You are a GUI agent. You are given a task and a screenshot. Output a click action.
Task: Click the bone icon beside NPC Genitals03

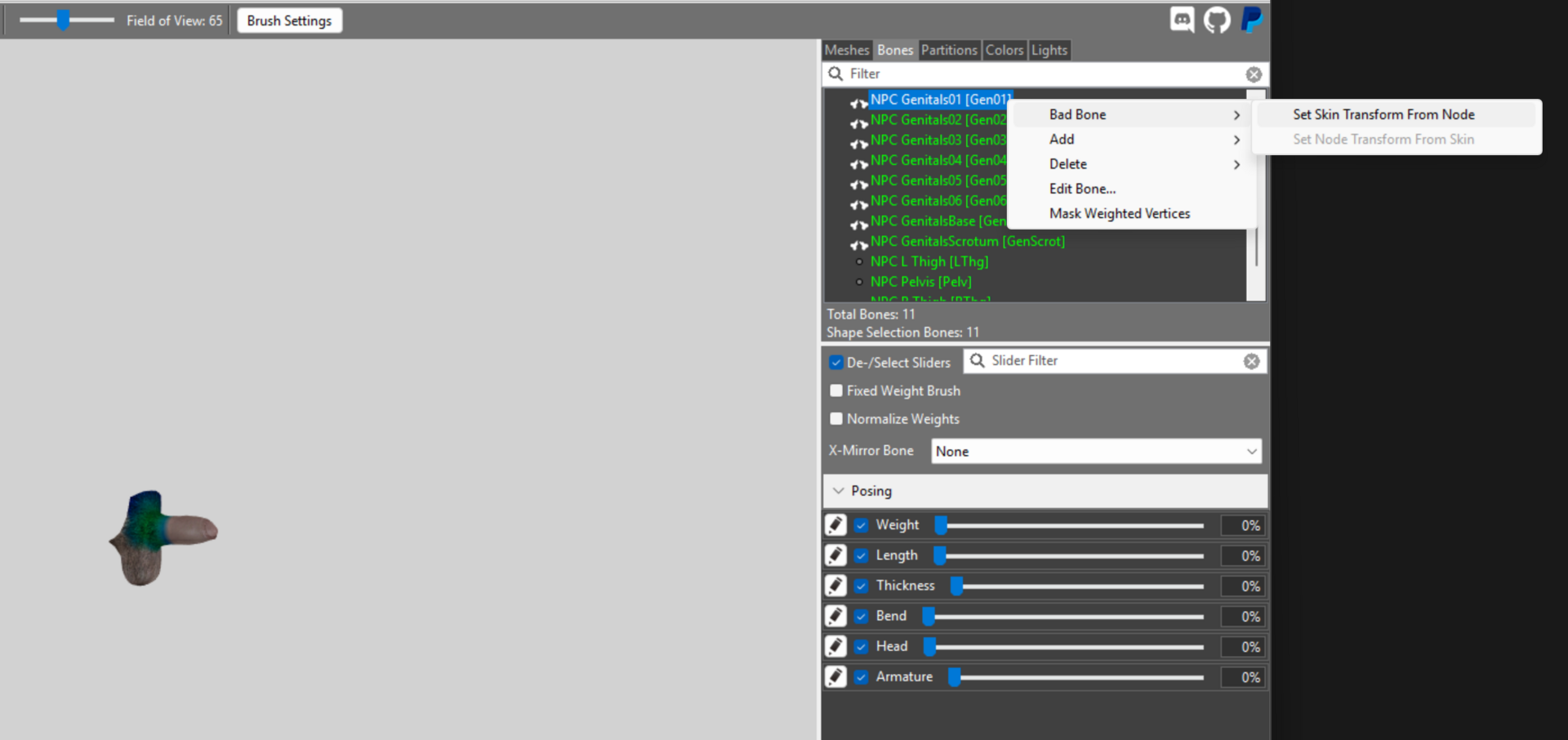point(858,144)
